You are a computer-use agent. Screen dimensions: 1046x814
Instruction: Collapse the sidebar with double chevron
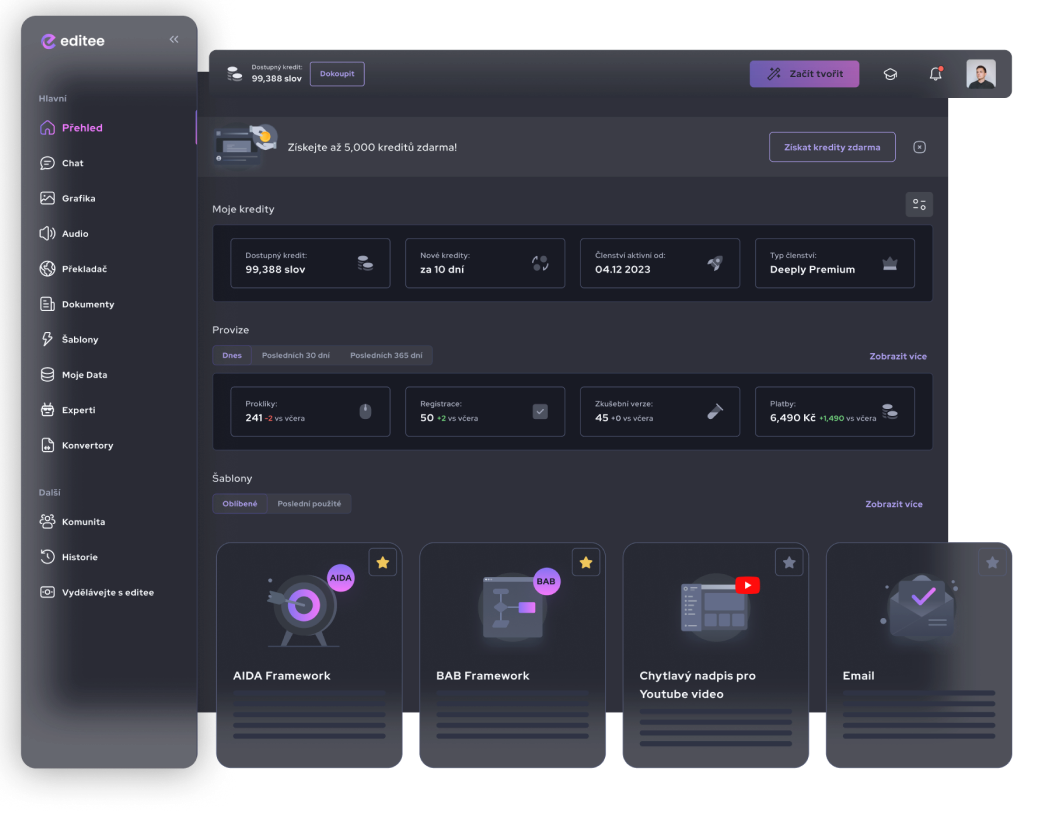click(x=174, y=40)
